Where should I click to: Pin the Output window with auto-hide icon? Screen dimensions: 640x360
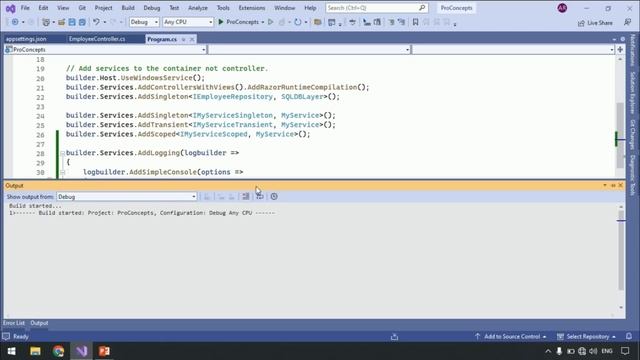tap(613, 185)
